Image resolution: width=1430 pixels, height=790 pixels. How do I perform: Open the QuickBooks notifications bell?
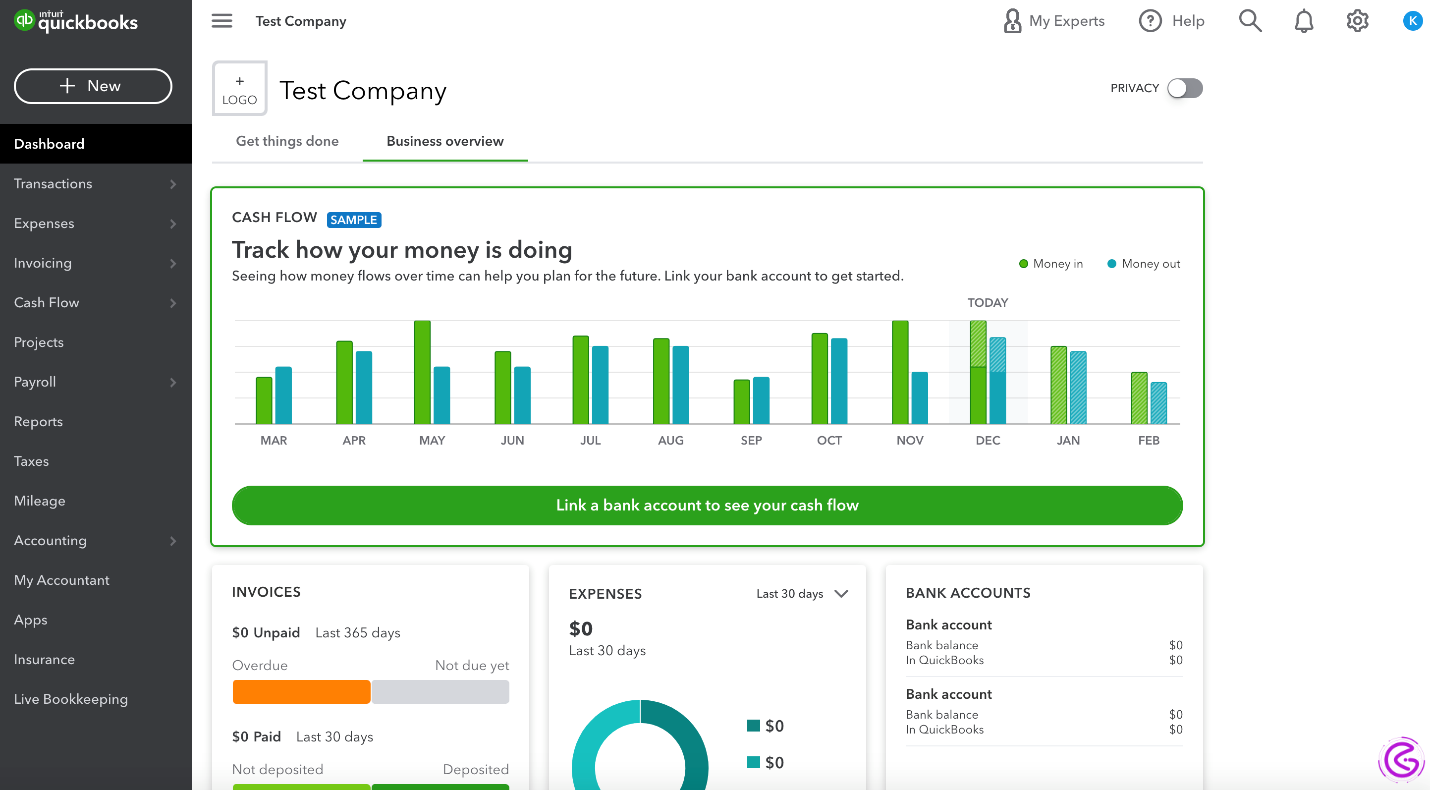[1303, 20]
